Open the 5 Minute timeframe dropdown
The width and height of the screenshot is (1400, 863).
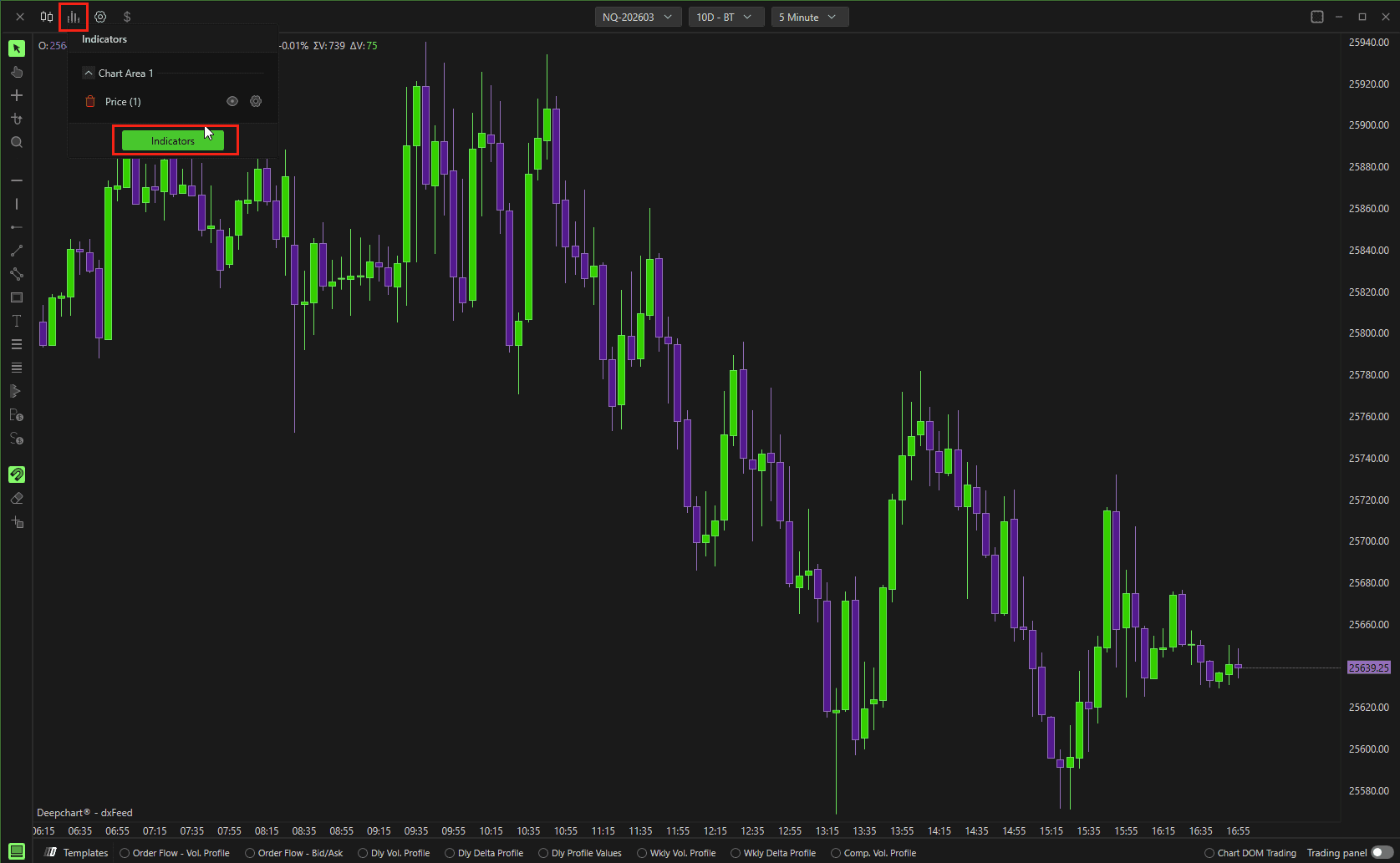pyautogui.click(x=809, y=17)
